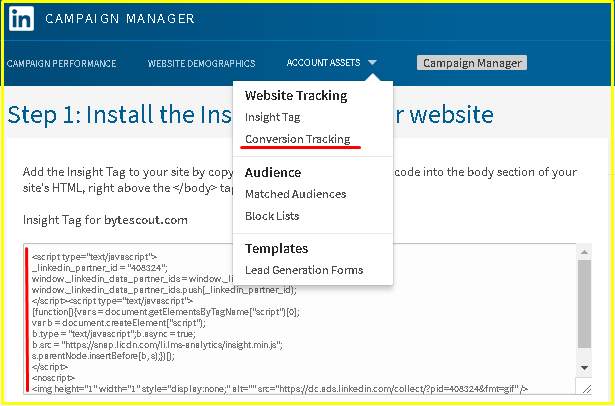The width and height of the screenshot is (615, 406).
Task: Open the Account Assets menu
Action: (324, 63)
